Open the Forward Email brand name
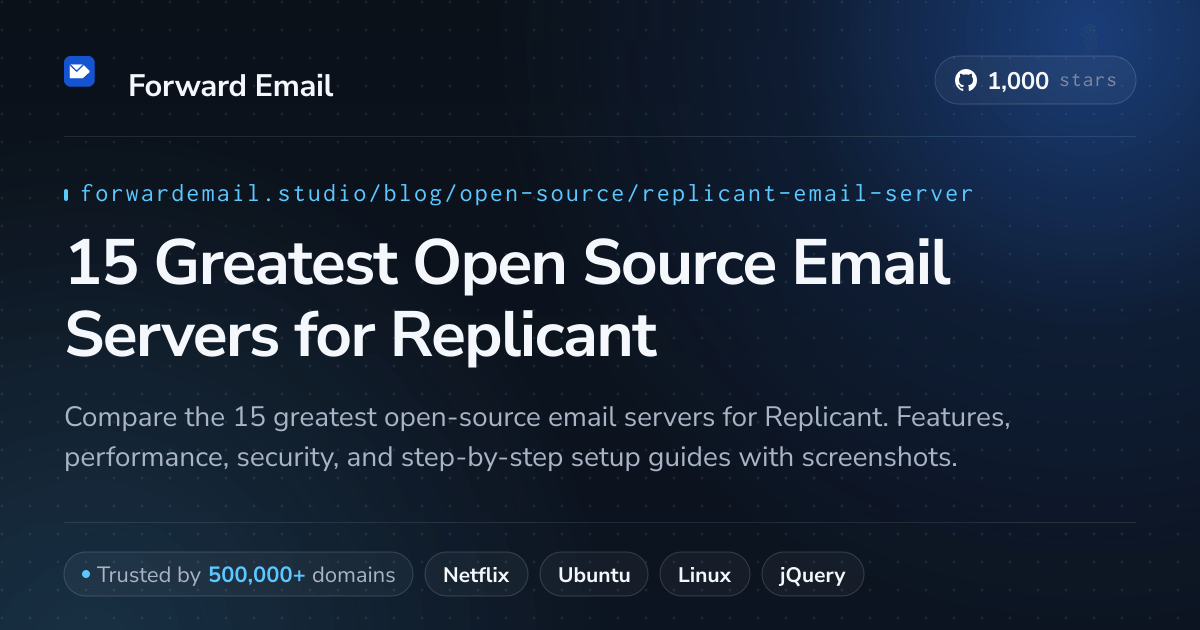 click(231, 86)
